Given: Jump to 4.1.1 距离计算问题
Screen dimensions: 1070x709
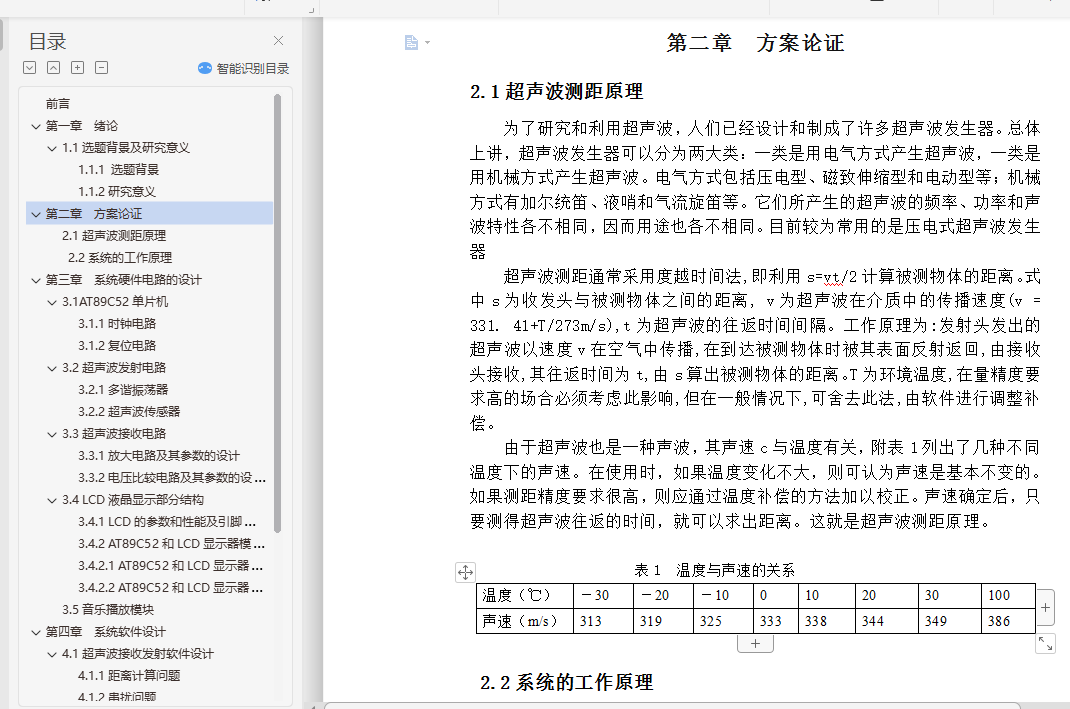Looking at the screenshot, I should pos(129,676).
